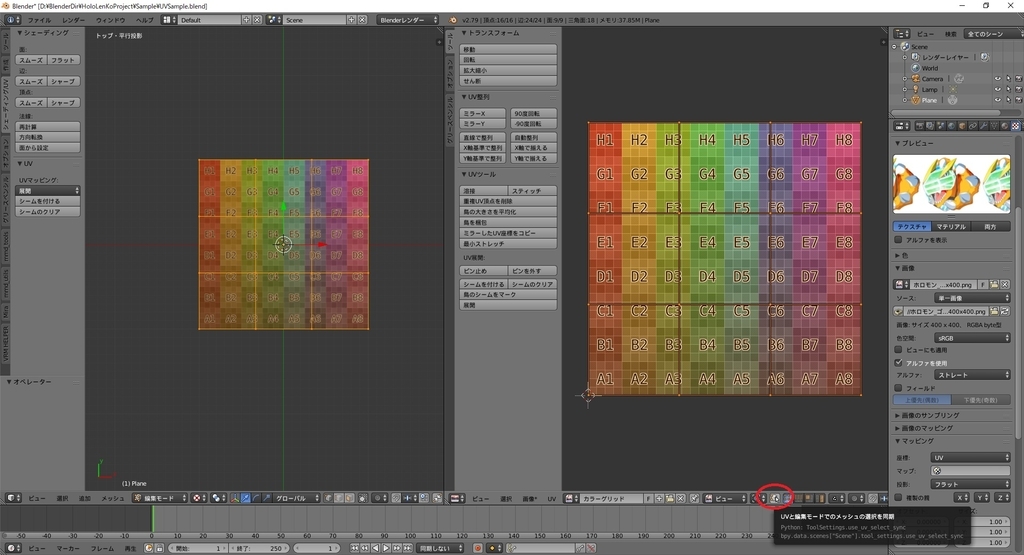Click the record auto keyframe icon
The height and width of the screenshot is (555, 1024).
477,548
